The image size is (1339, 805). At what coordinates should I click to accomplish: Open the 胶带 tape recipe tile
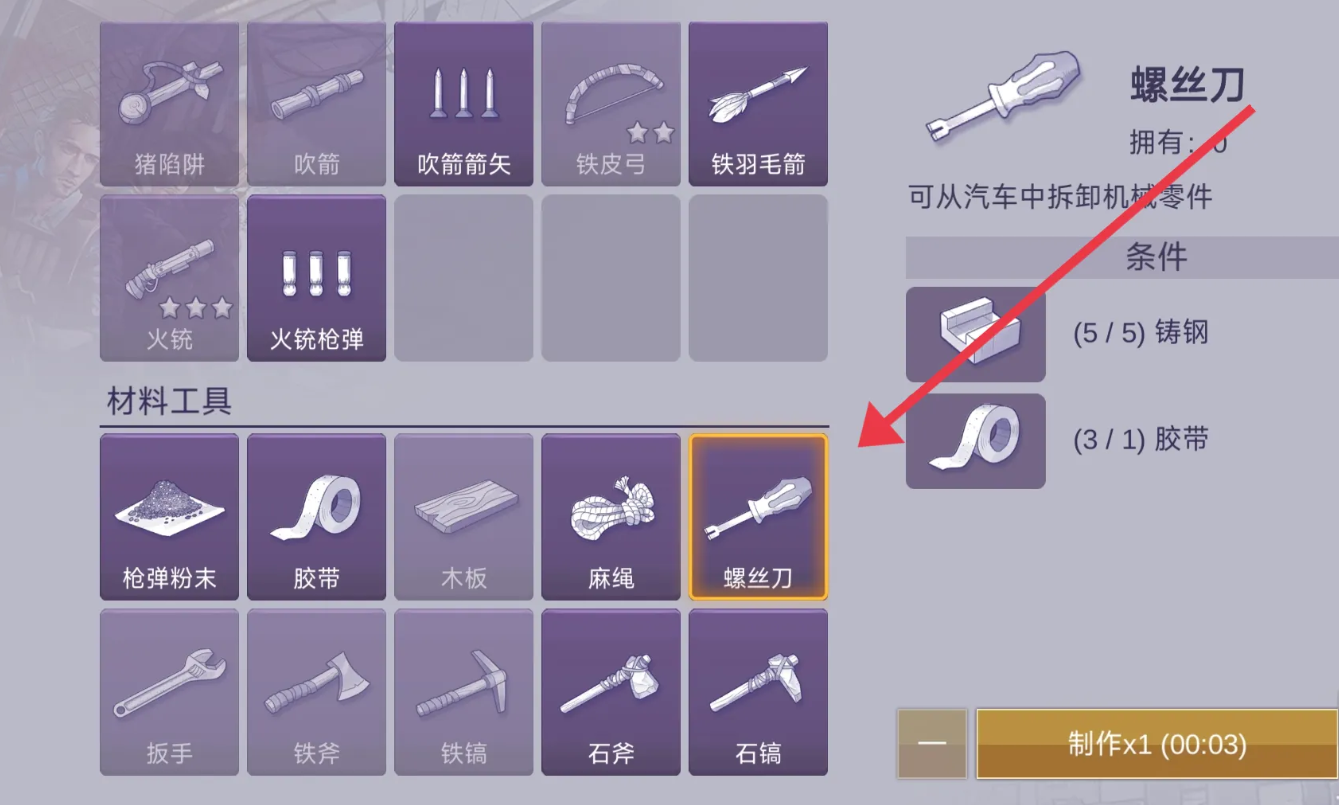tap(317, 517)
